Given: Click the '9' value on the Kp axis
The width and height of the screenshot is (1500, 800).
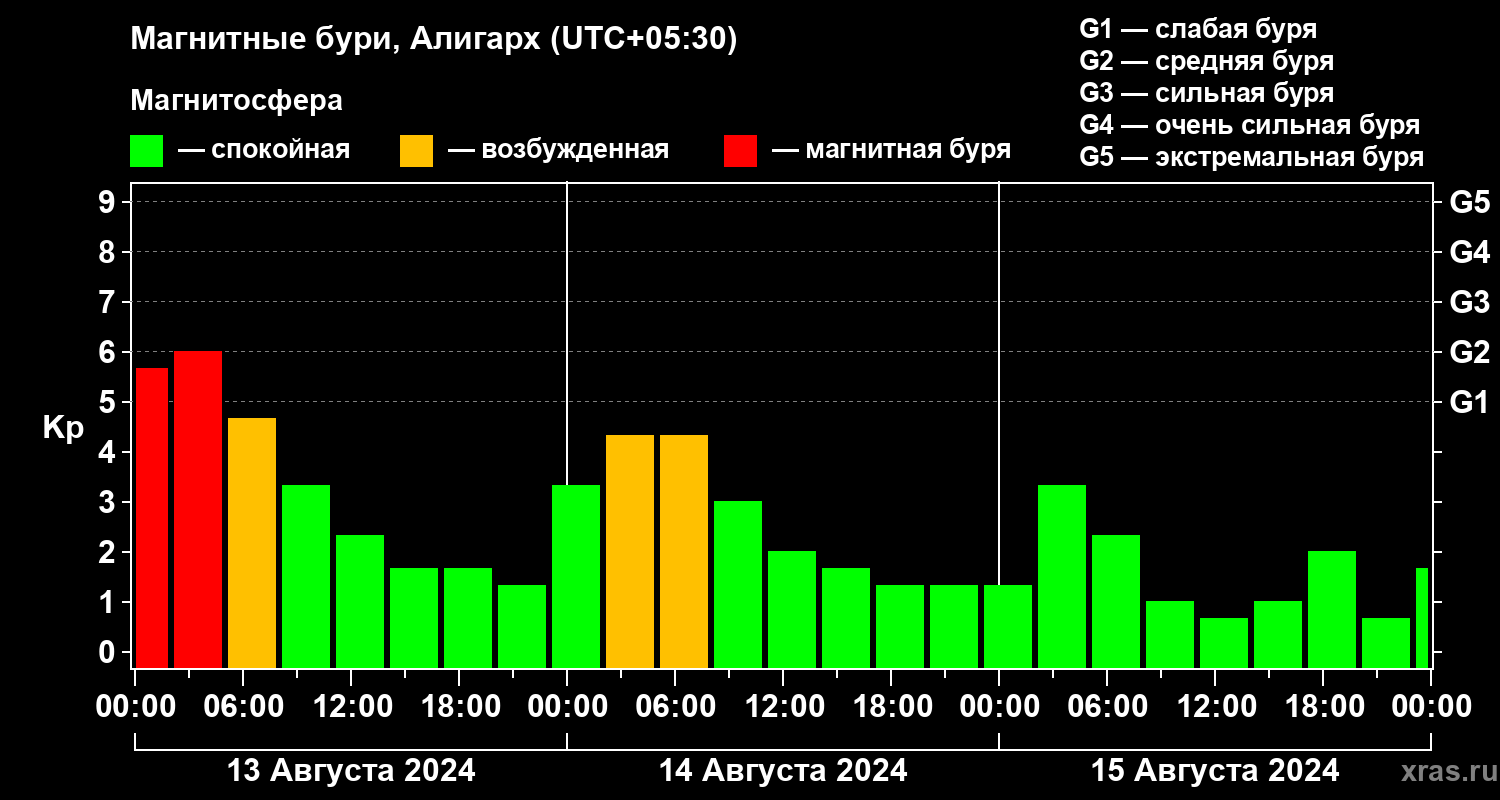Looking at the screenshot, I should coord(109,203).
